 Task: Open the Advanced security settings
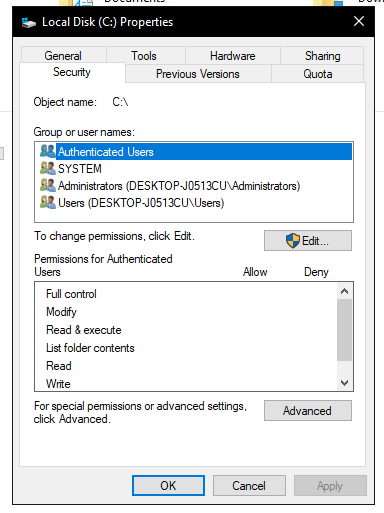click(x=308, y=411)
